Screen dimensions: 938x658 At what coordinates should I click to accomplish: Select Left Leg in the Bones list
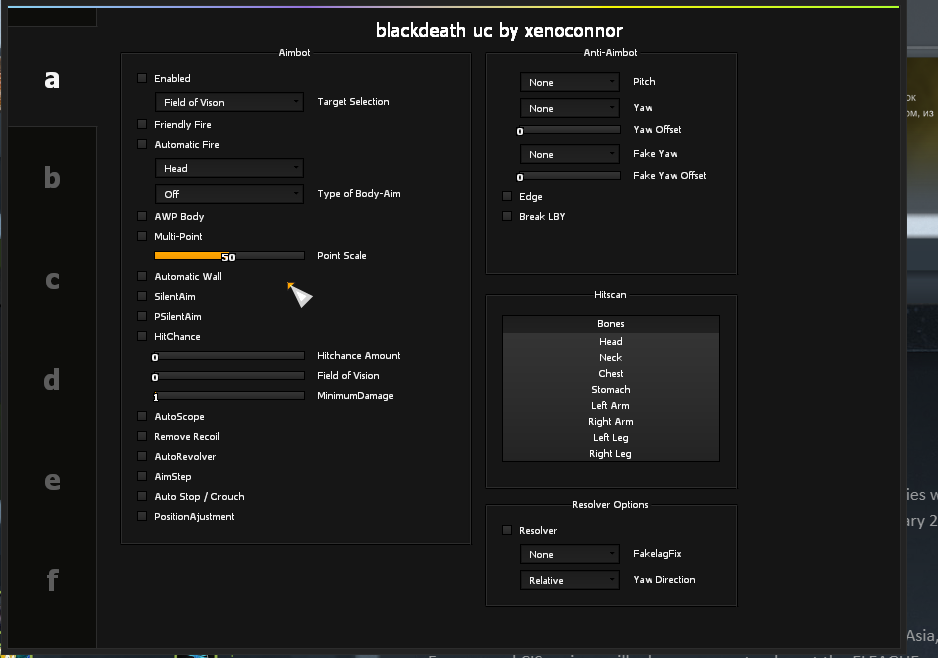point(610,437)
